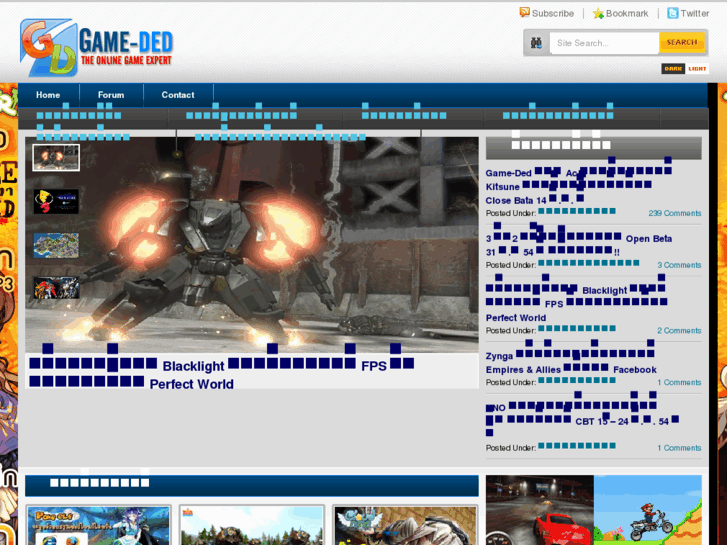Open the 239 Comments link
Viewport: 727px width, 545px height.
coord(675,213)
